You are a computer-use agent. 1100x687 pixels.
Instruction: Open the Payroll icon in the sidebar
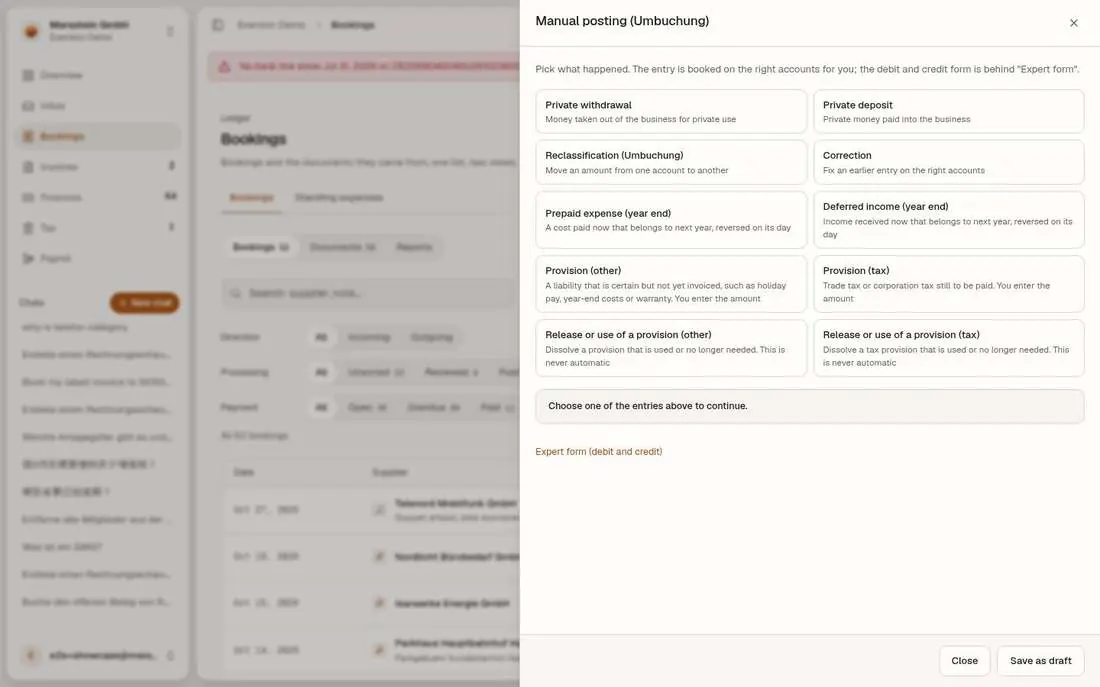coord(28,258)
